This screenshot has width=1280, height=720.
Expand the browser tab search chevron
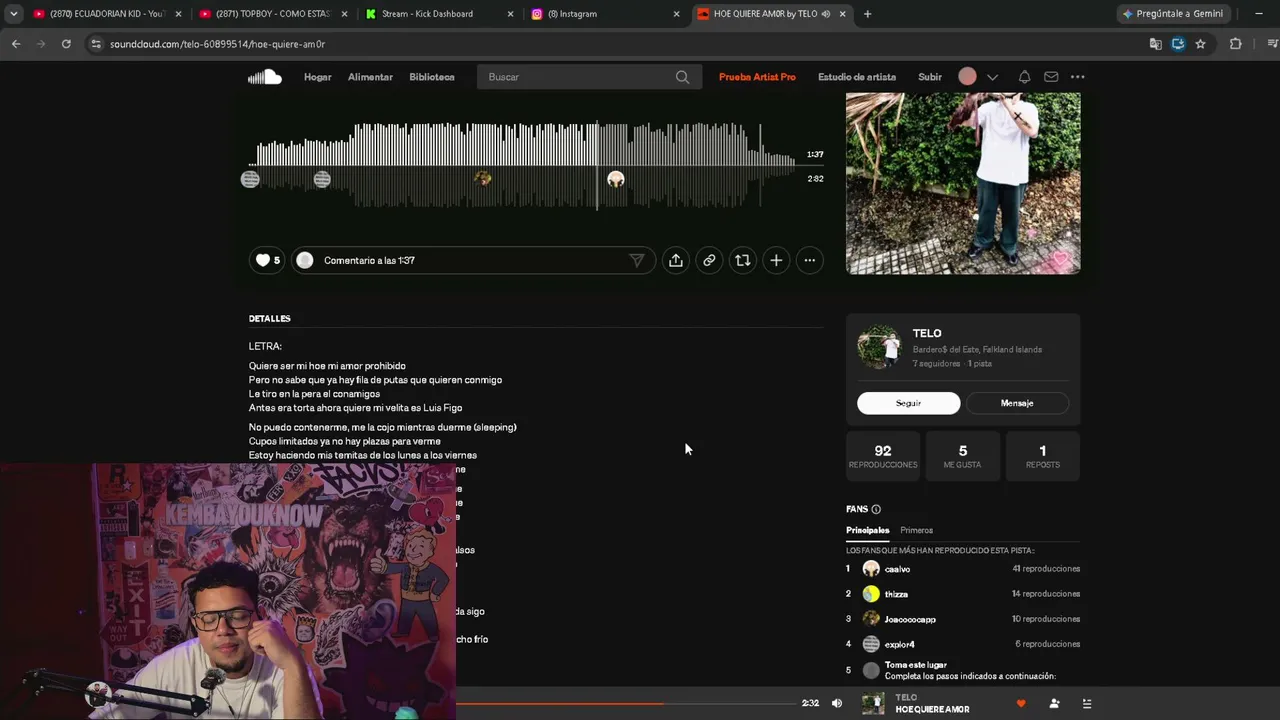14,14
